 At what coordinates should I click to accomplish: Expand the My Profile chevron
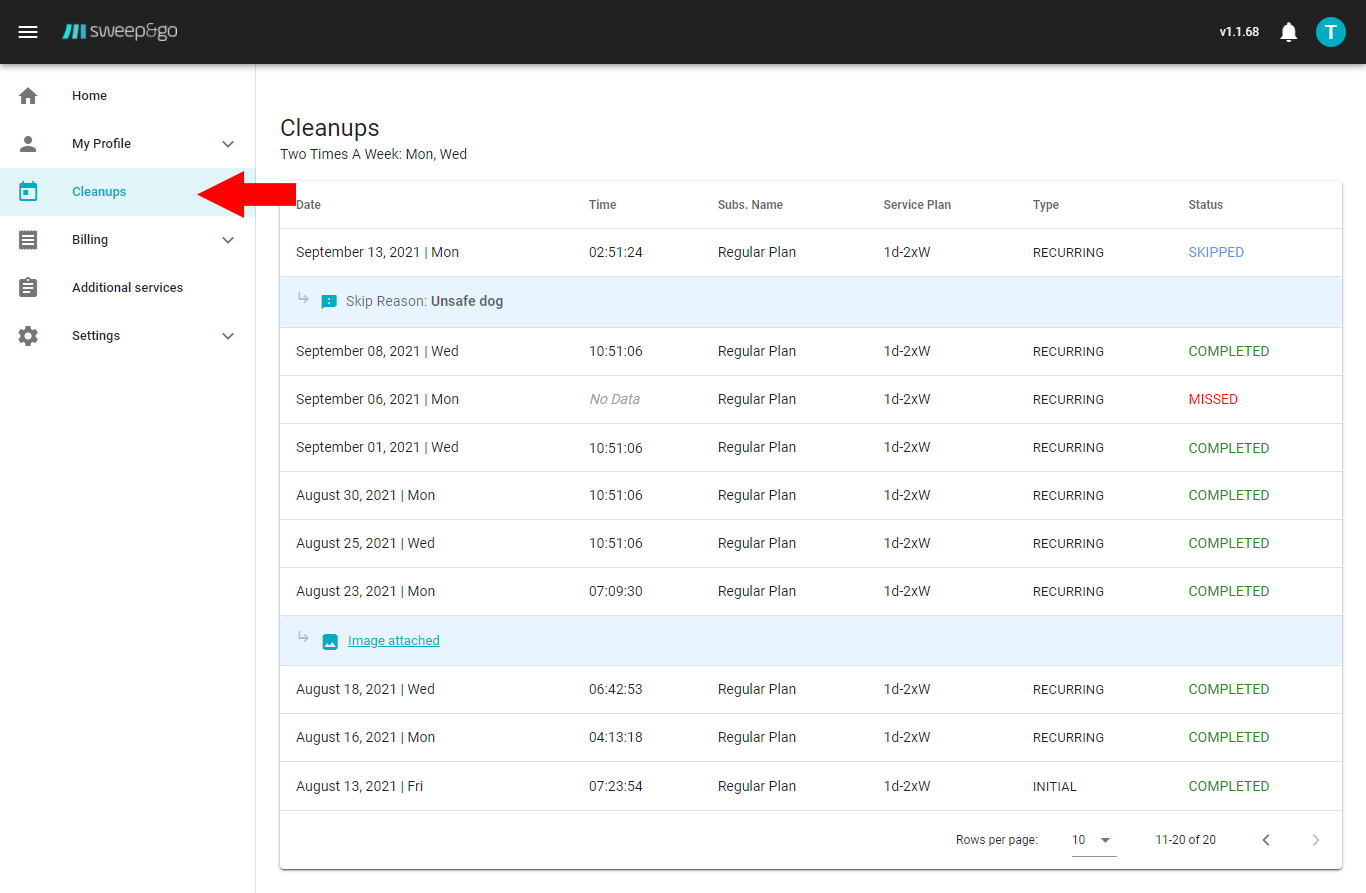[228, 144]
